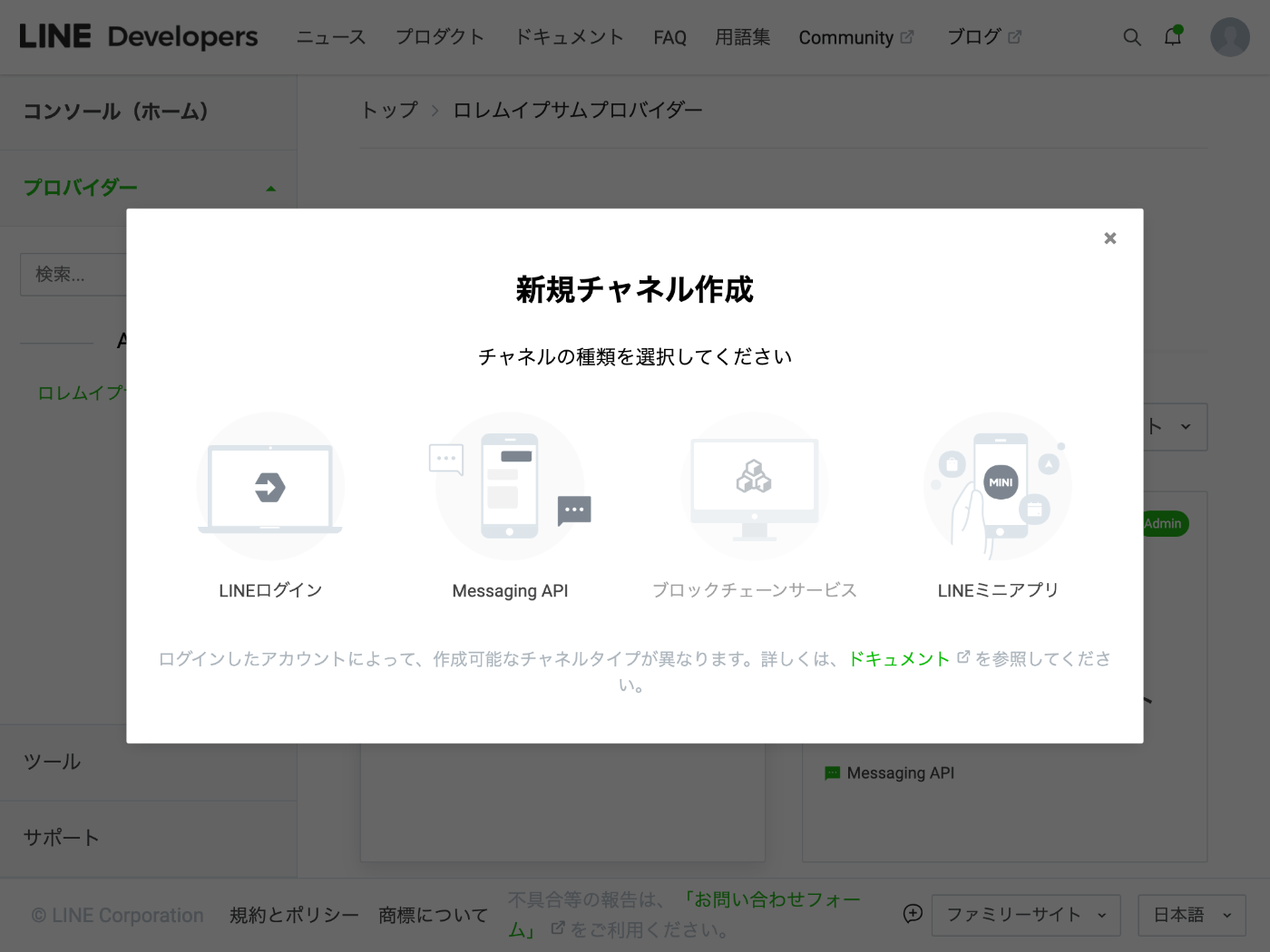This screenshot has width=1270, height=952.
Task: Open サポート in the sidebar
Action: pyautogui.click(x=149, y=839)
